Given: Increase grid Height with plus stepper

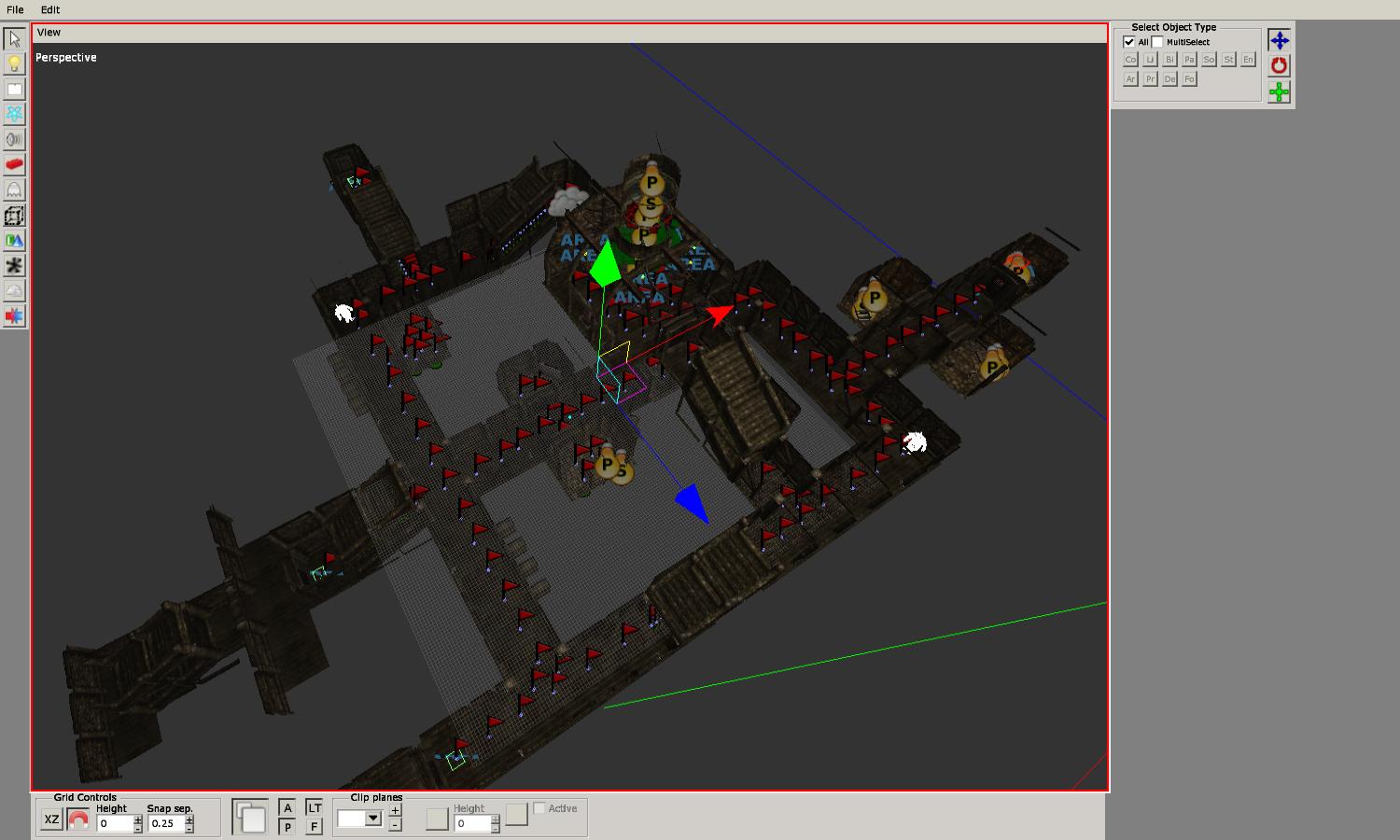Looking at the screenshot, I should [x=138, y=819].
